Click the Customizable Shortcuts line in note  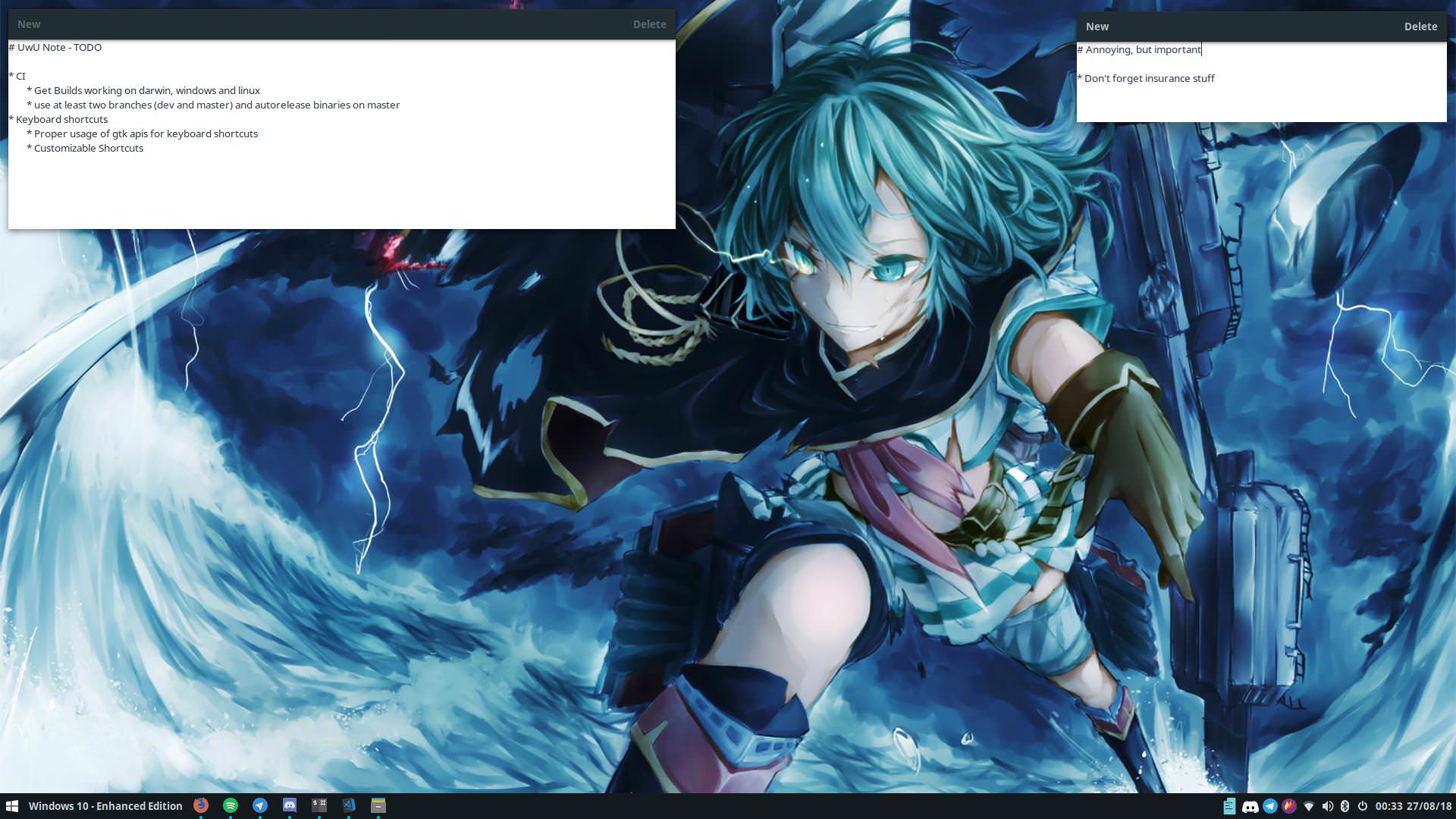[89, 148]
